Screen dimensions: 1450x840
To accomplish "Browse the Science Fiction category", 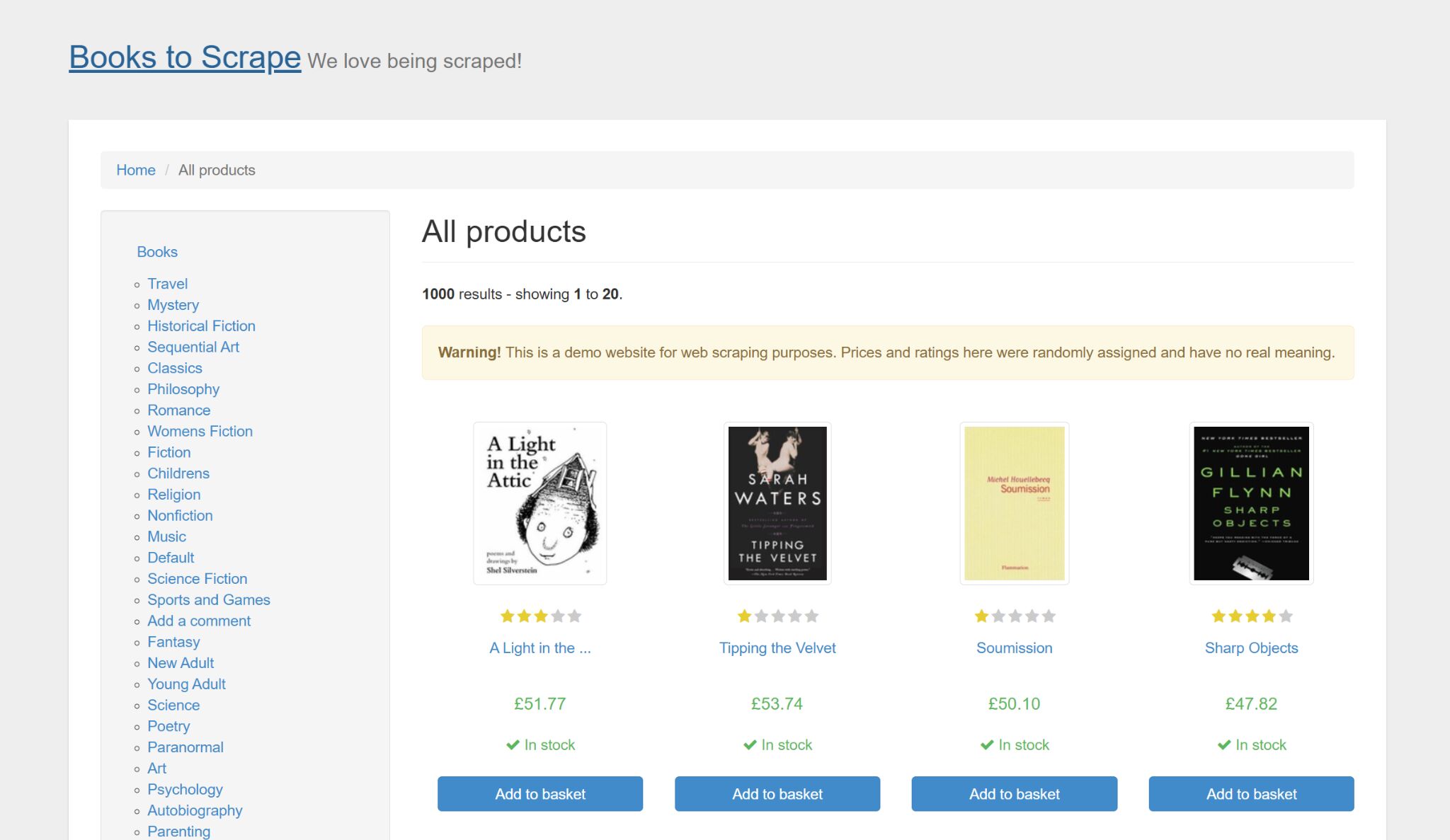I will point(197,579).
